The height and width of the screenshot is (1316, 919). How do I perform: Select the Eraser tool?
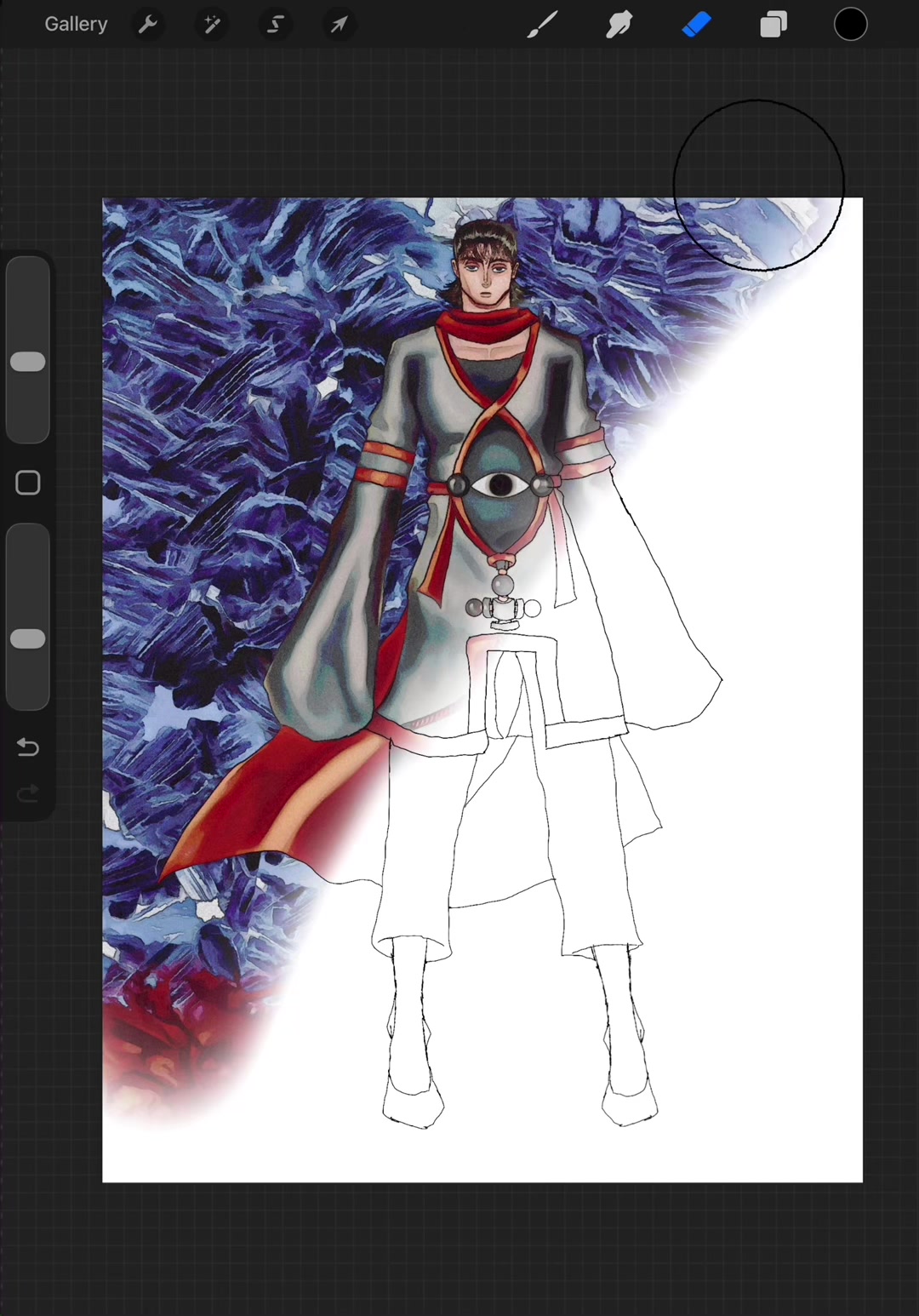click(x=696, y=25)
